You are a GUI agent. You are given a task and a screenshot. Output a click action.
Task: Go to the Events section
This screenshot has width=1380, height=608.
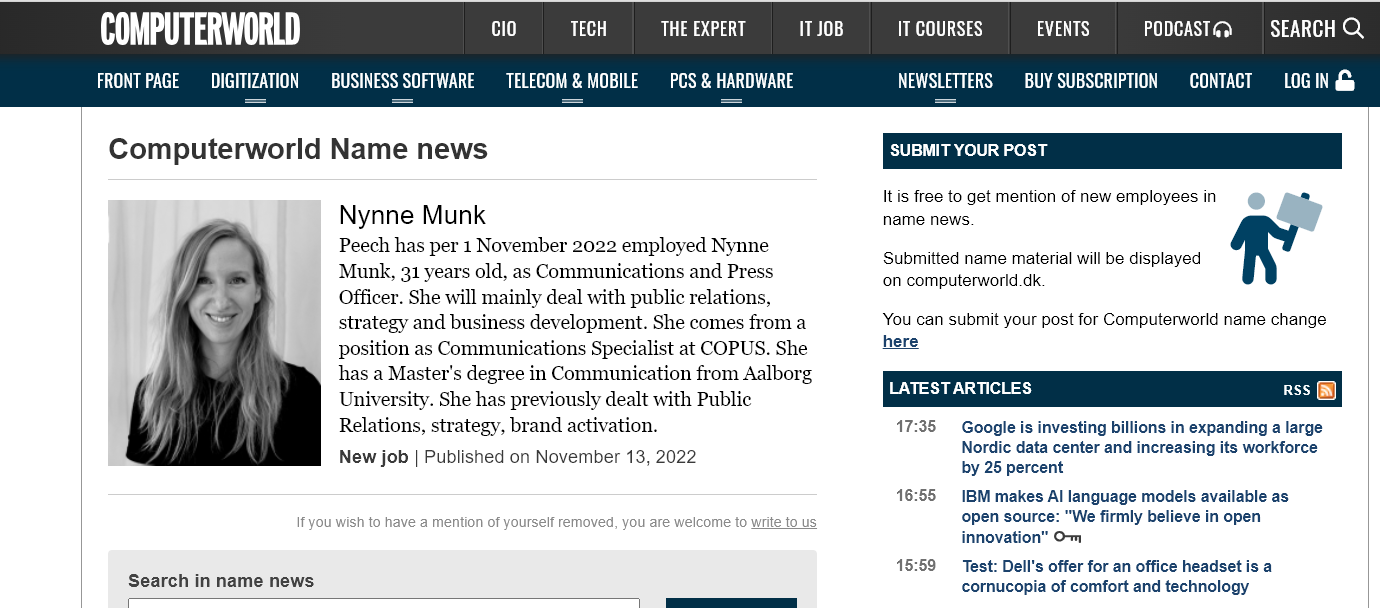point(1063,29)
